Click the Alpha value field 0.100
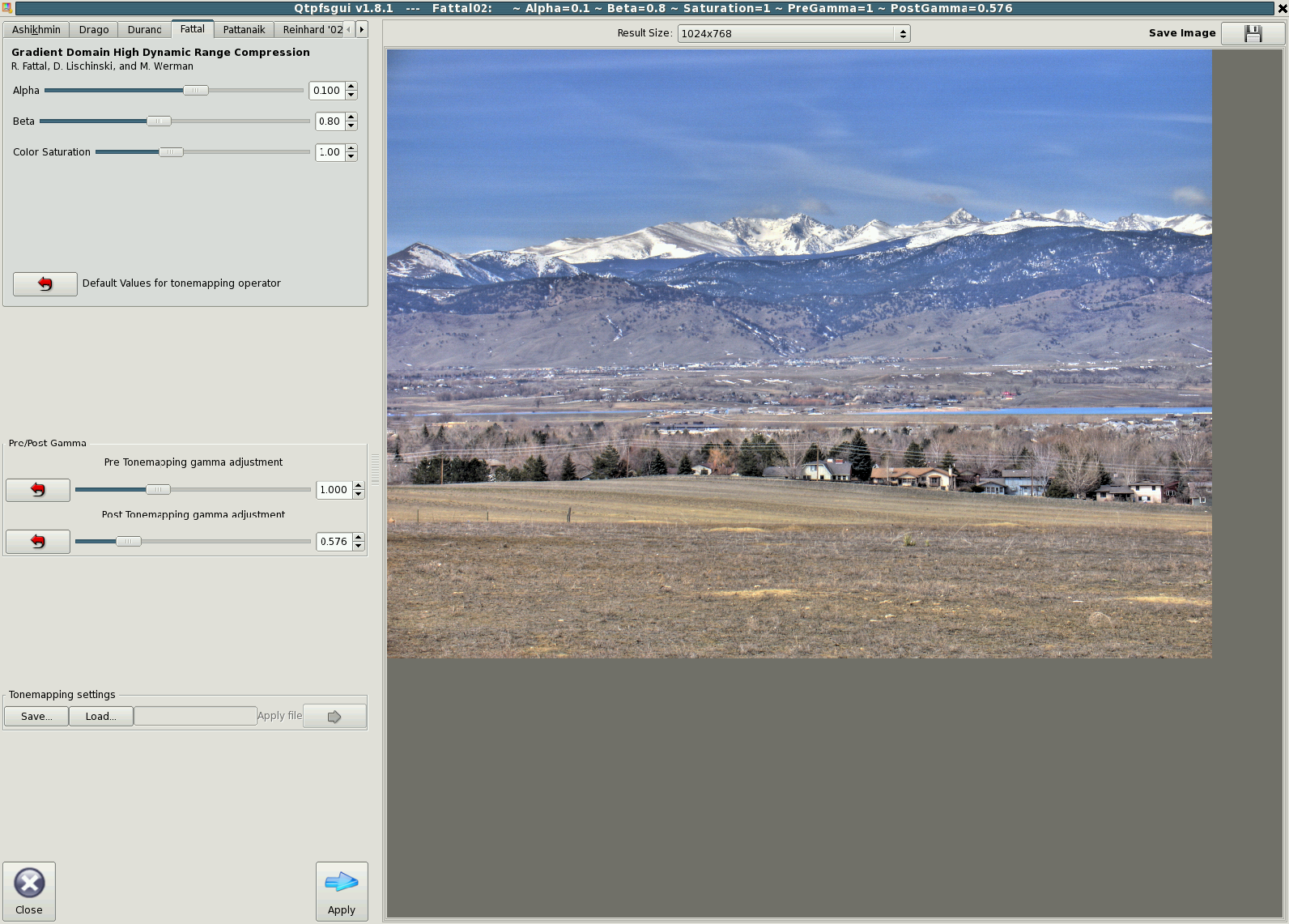This screenshot has width=1289, height=924. tap(327, 91)
